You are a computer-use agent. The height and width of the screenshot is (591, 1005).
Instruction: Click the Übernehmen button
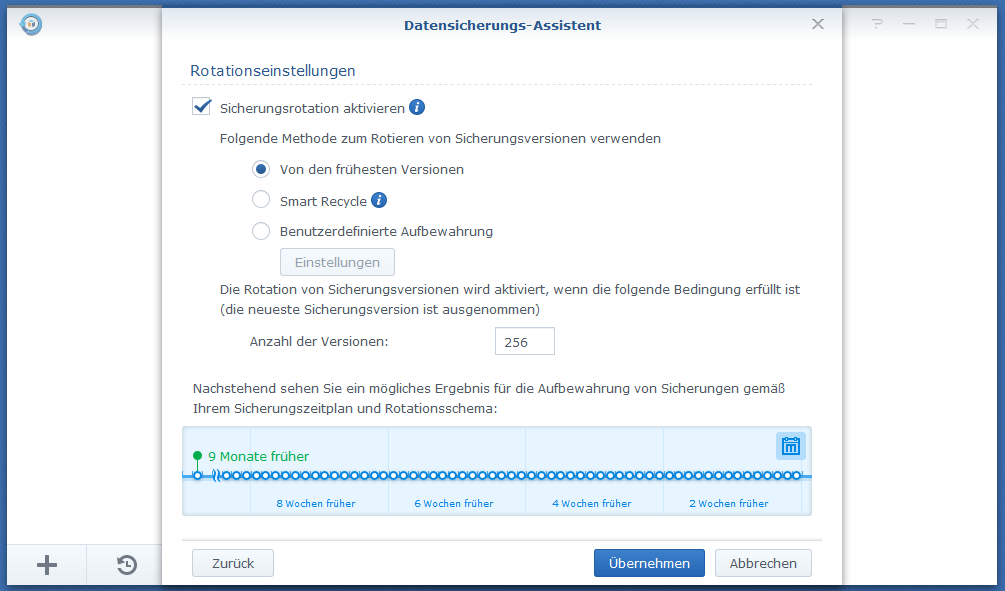click(x=649, y=563)
